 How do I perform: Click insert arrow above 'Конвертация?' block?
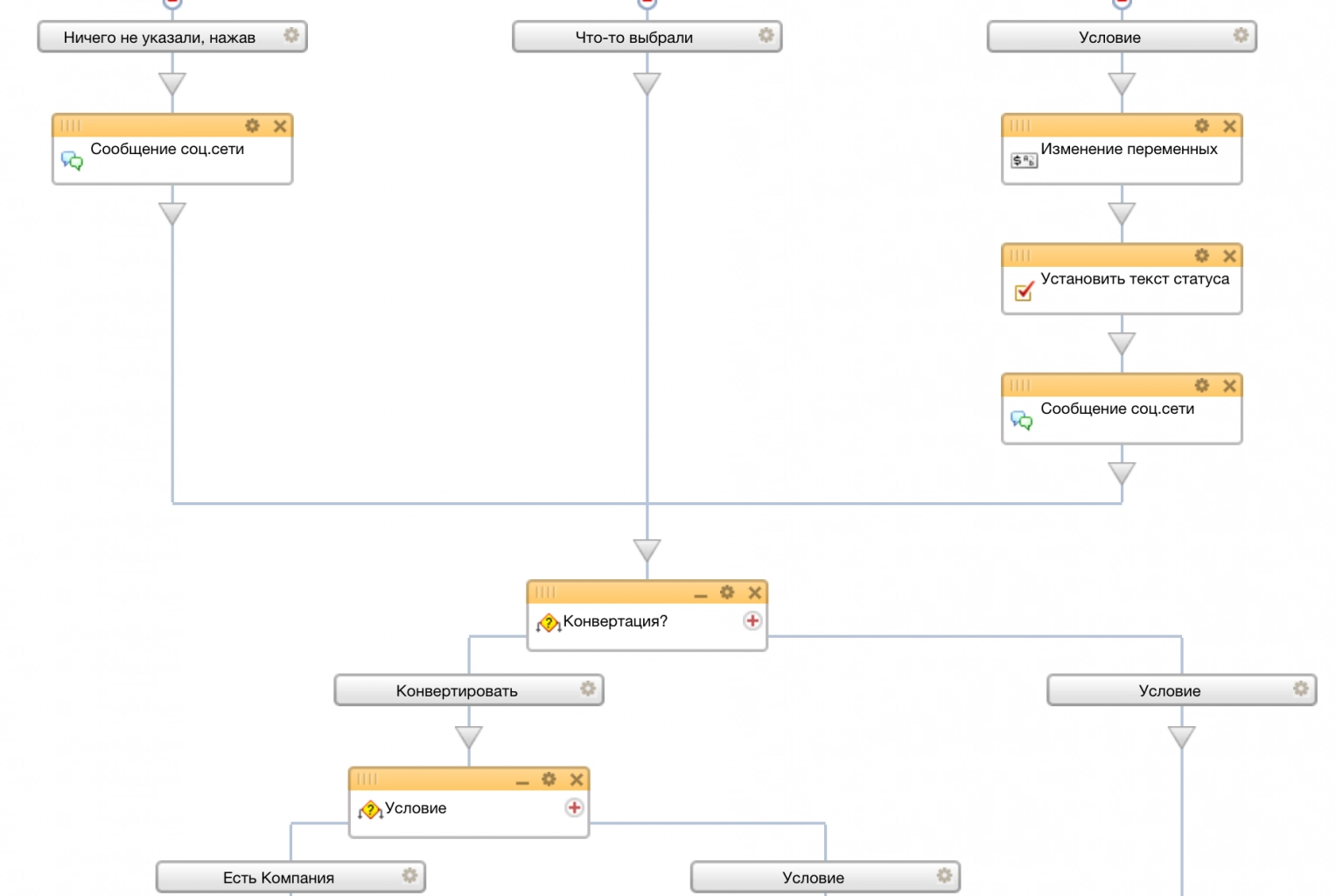click(647, 550)
